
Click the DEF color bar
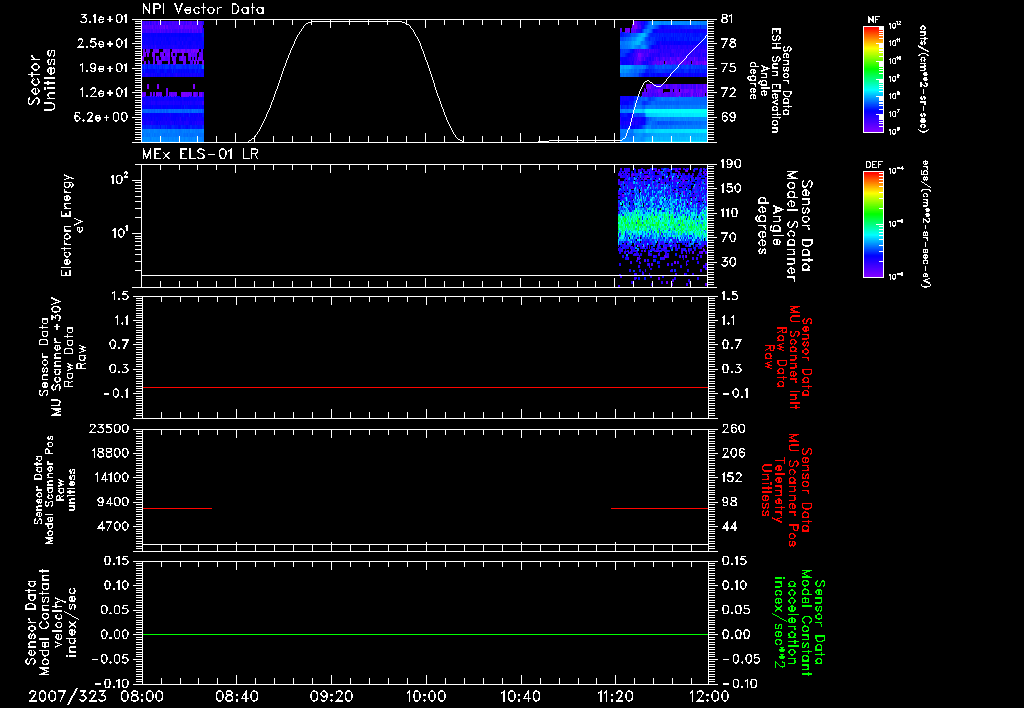pyautogui.click(x=873, y=223)
